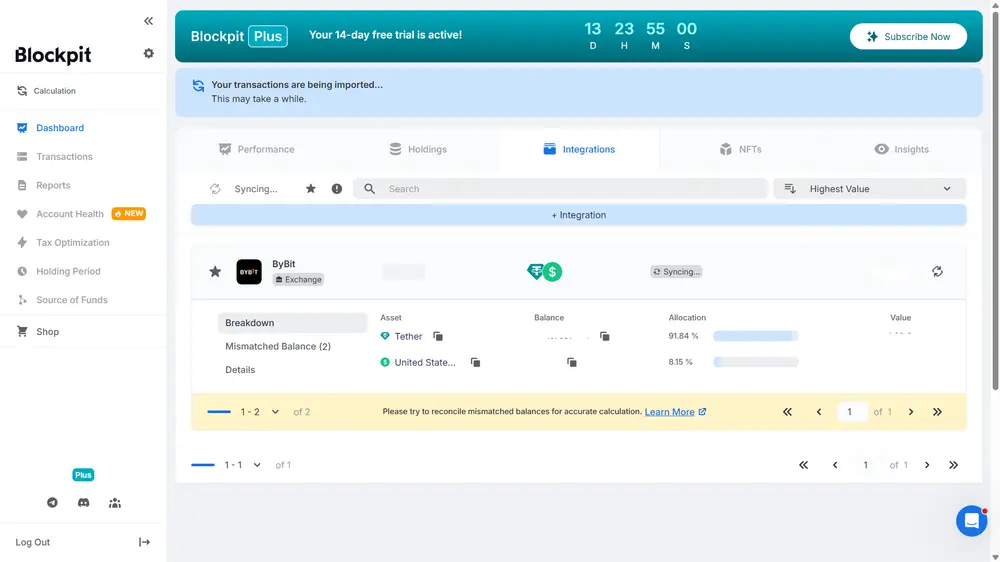Image resolution: width=1000 pixels, height=562 pixels.
Task: Open the support chat bubble
Action: [x=971, y=521]
